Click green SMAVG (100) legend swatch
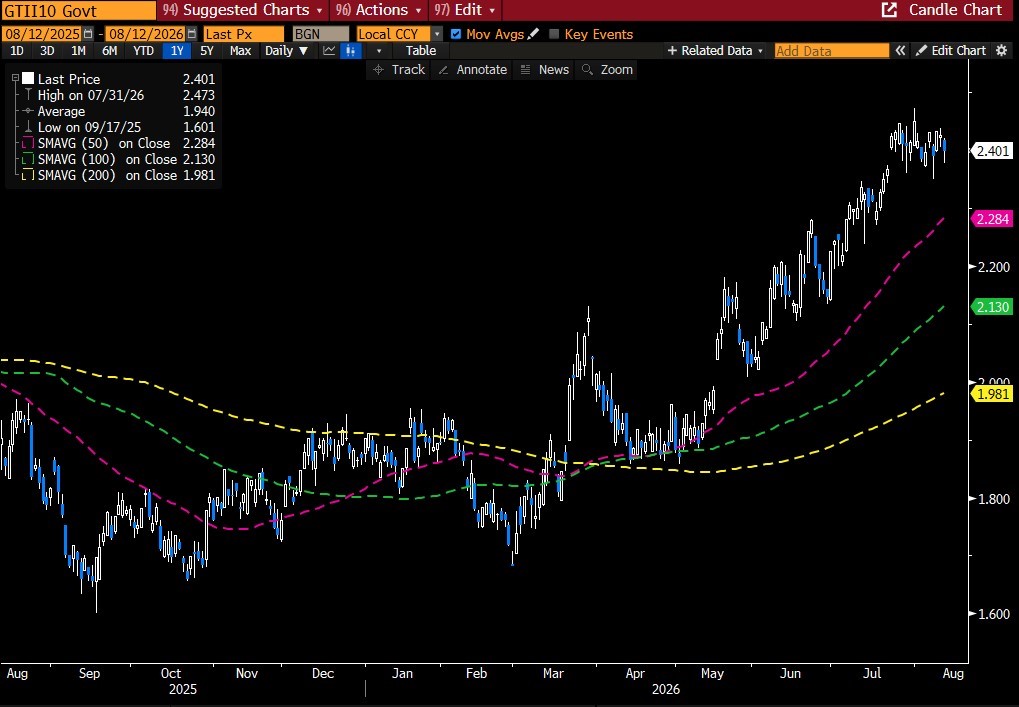1019x707 pixels. (28, 159)
